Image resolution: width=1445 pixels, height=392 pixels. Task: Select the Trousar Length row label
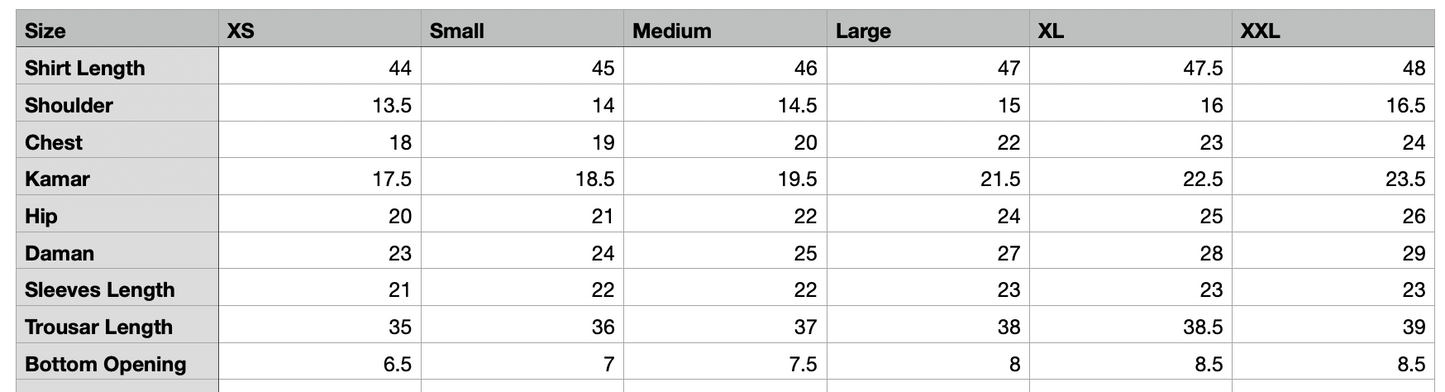point(118,326)
